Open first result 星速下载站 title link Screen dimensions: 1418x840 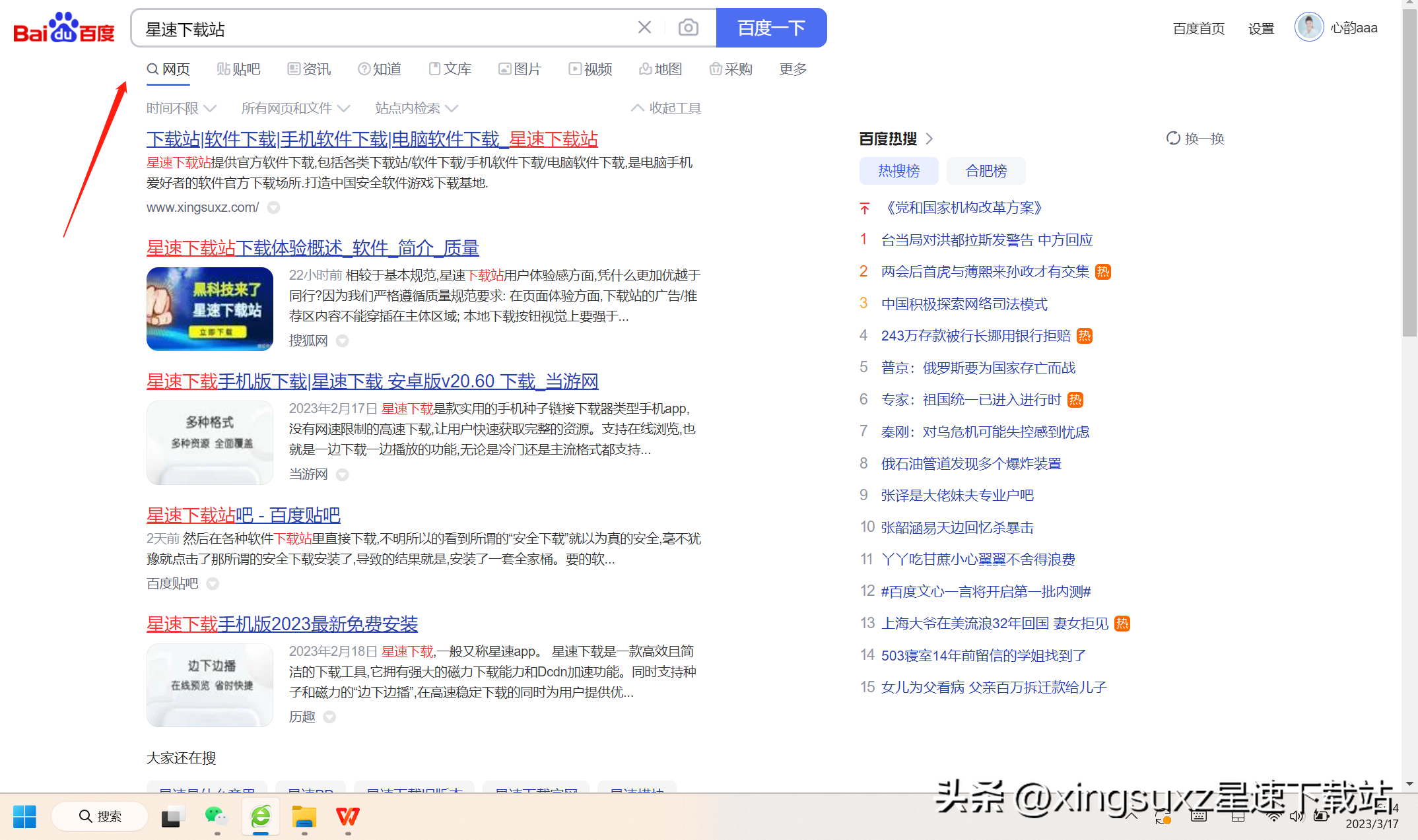coord(372,139)
